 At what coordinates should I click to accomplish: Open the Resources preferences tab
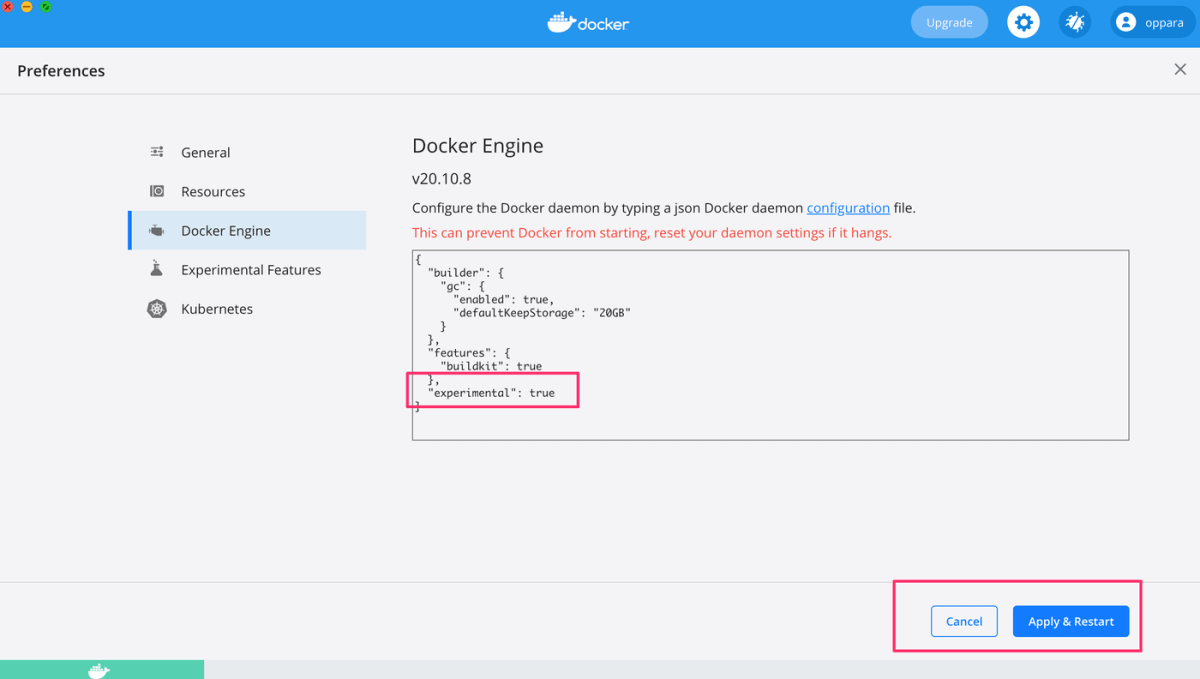[x=247, y=191]
